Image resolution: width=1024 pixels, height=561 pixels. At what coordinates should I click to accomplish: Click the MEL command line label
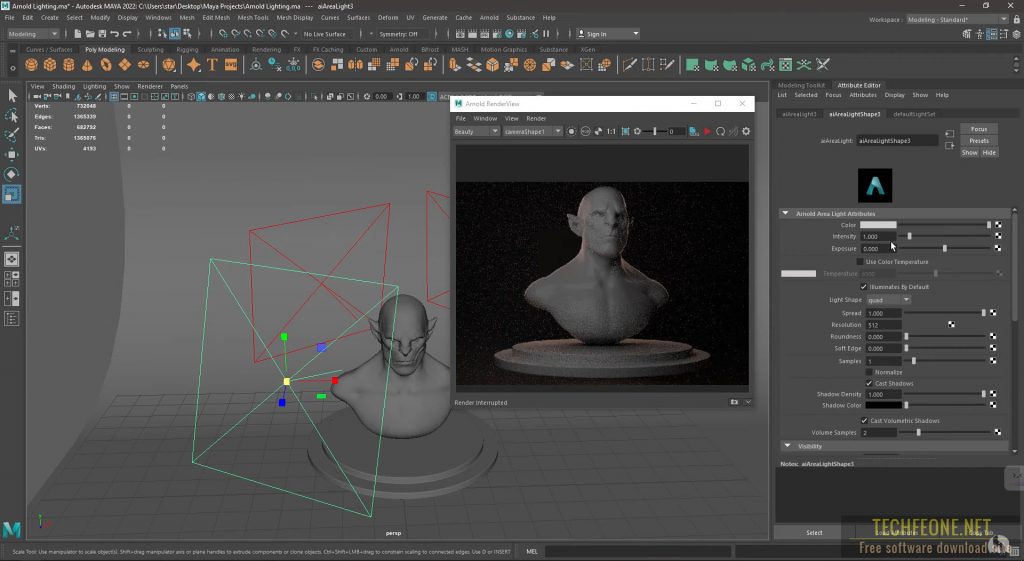tap(532, 551)
